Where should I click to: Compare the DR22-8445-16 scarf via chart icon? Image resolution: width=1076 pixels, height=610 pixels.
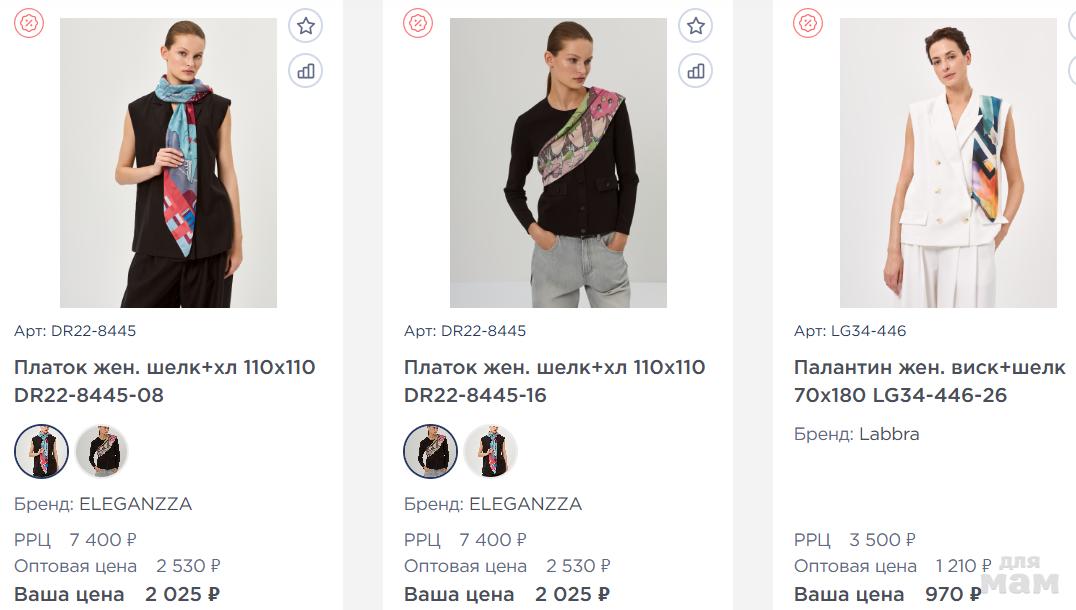[696, 70]
